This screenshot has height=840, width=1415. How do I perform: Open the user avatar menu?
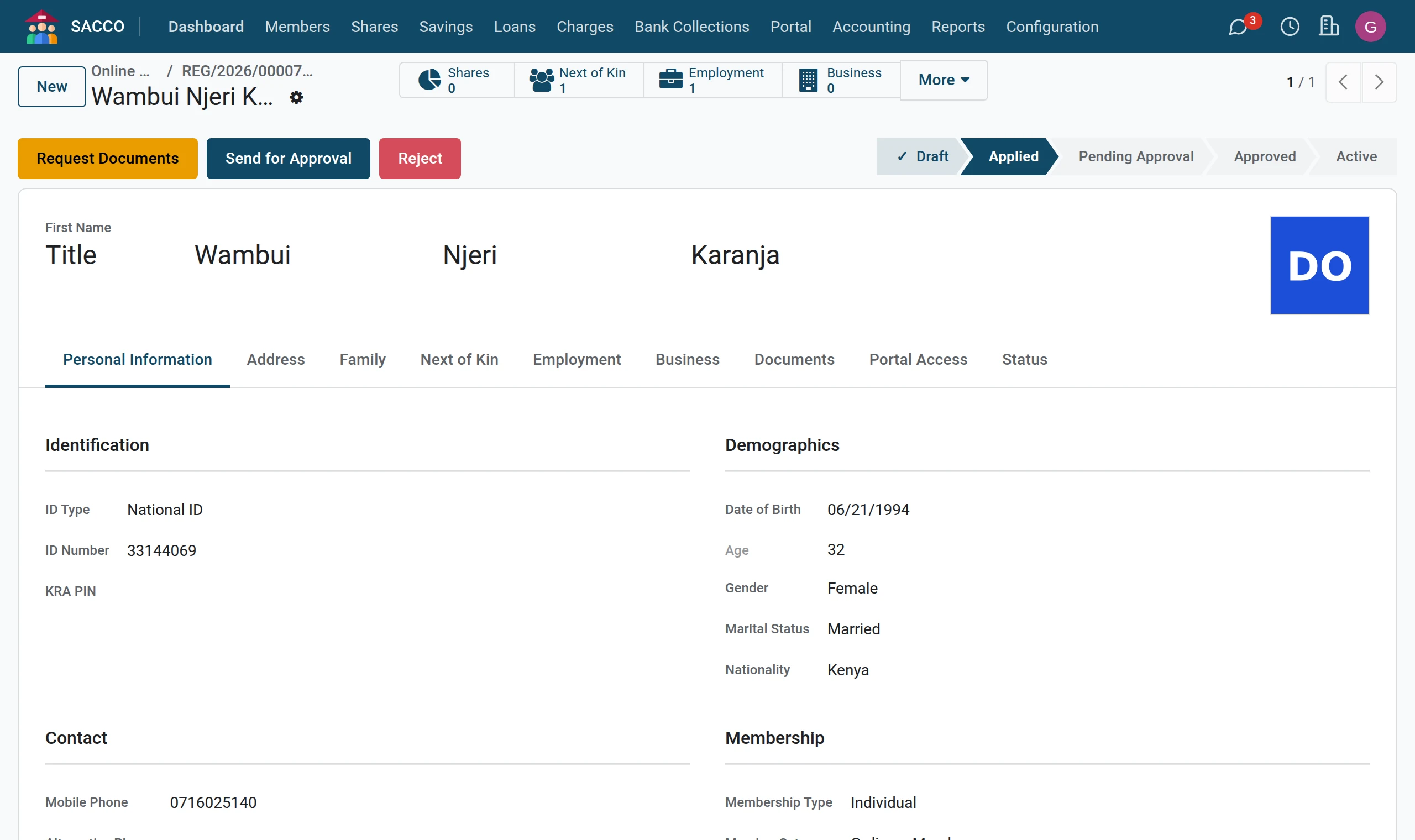click(x=1370, y=27)
